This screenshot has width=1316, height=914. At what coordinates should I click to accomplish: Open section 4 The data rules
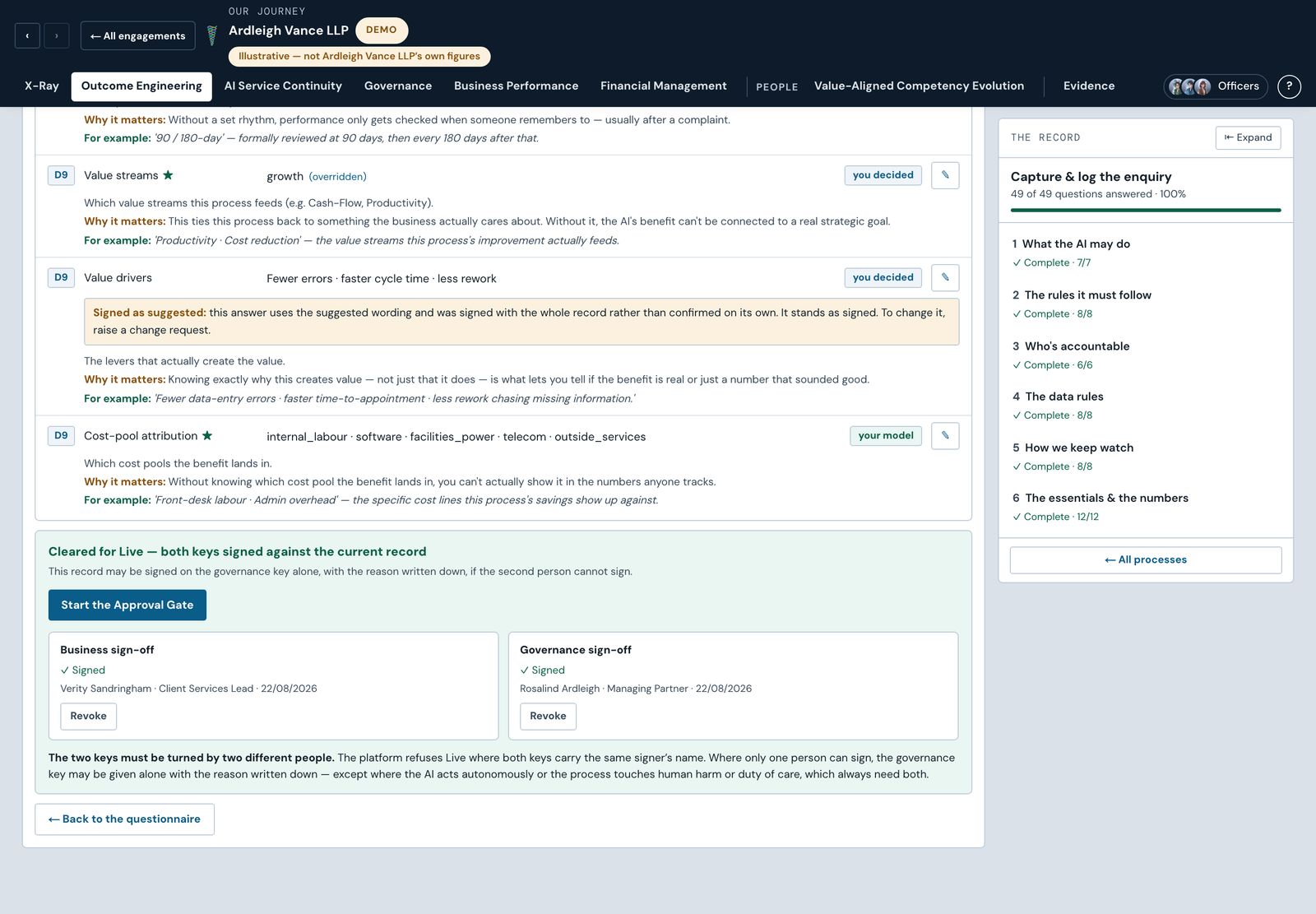1144,406
